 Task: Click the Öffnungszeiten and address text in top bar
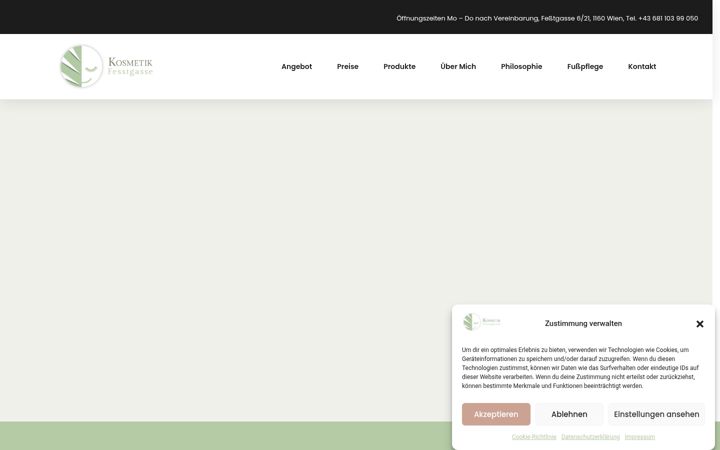point(547,18)
